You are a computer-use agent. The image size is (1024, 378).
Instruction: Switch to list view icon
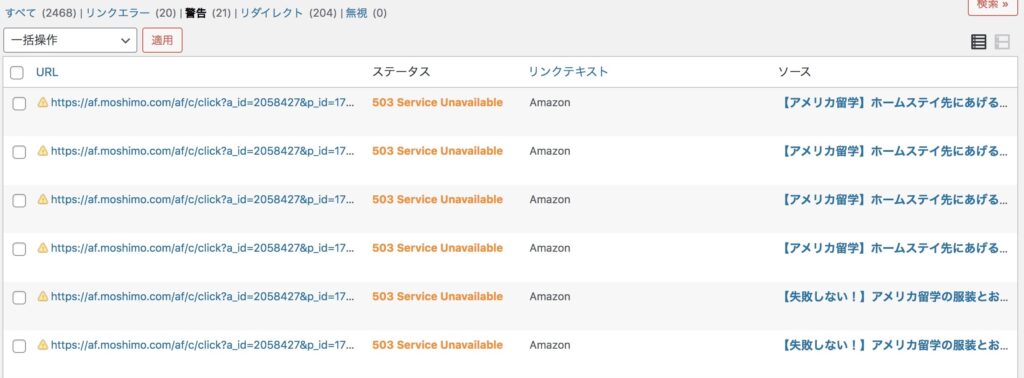tap(978, 42)
